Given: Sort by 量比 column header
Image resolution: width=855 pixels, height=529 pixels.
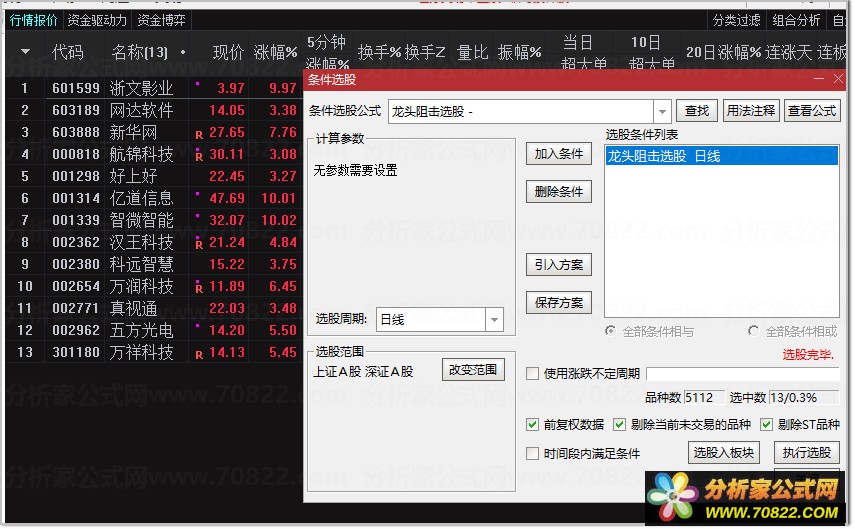Looking at the screenshot, I should tap(472, 52).
